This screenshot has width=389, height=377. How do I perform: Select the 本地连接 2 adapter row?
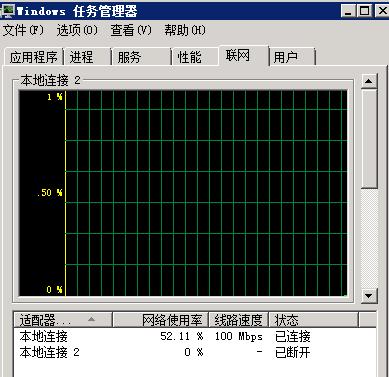pyautogui.click(x=195, y=352)
